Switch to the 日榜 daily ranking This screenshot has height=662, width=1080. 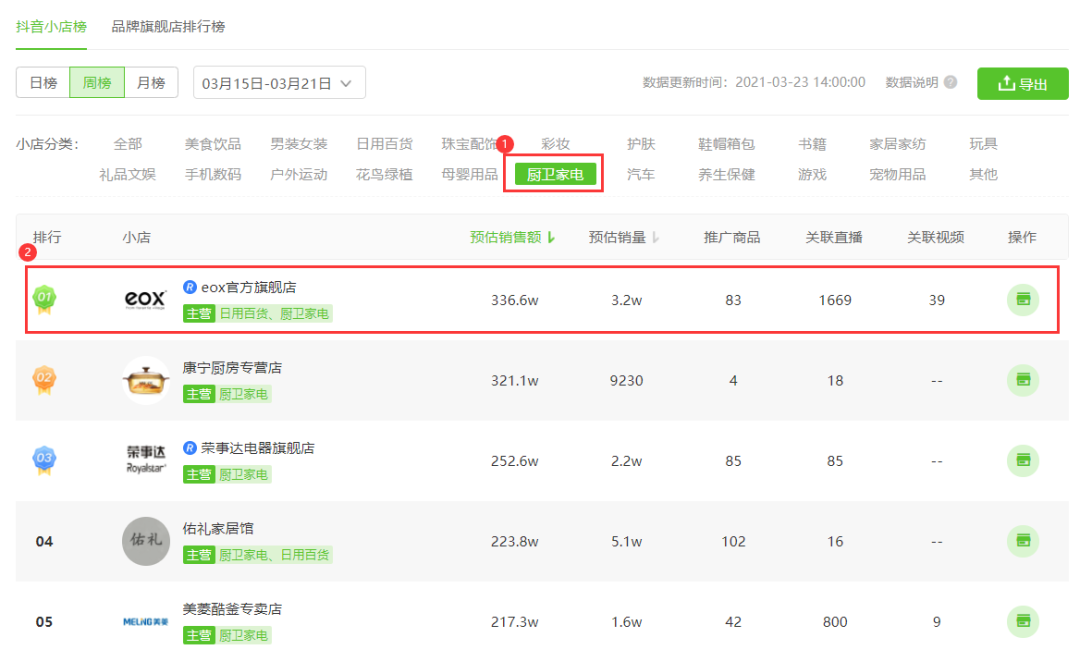[x=43, y=83]
